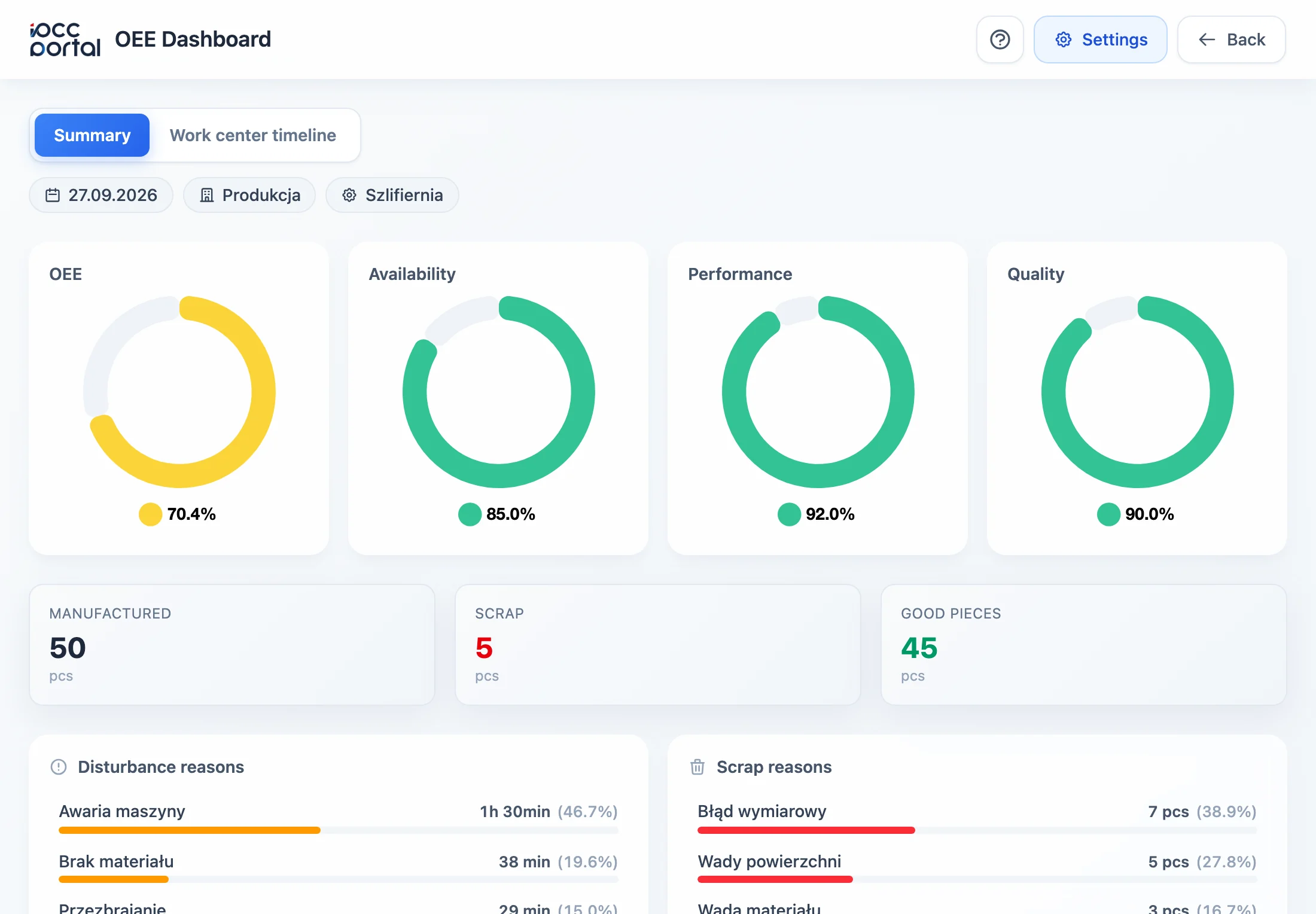Click the Awaria maszyny orange progress bar
The width and height of the screenshot is (1316, 914).
pyautogui.click(x=190, y=830)
